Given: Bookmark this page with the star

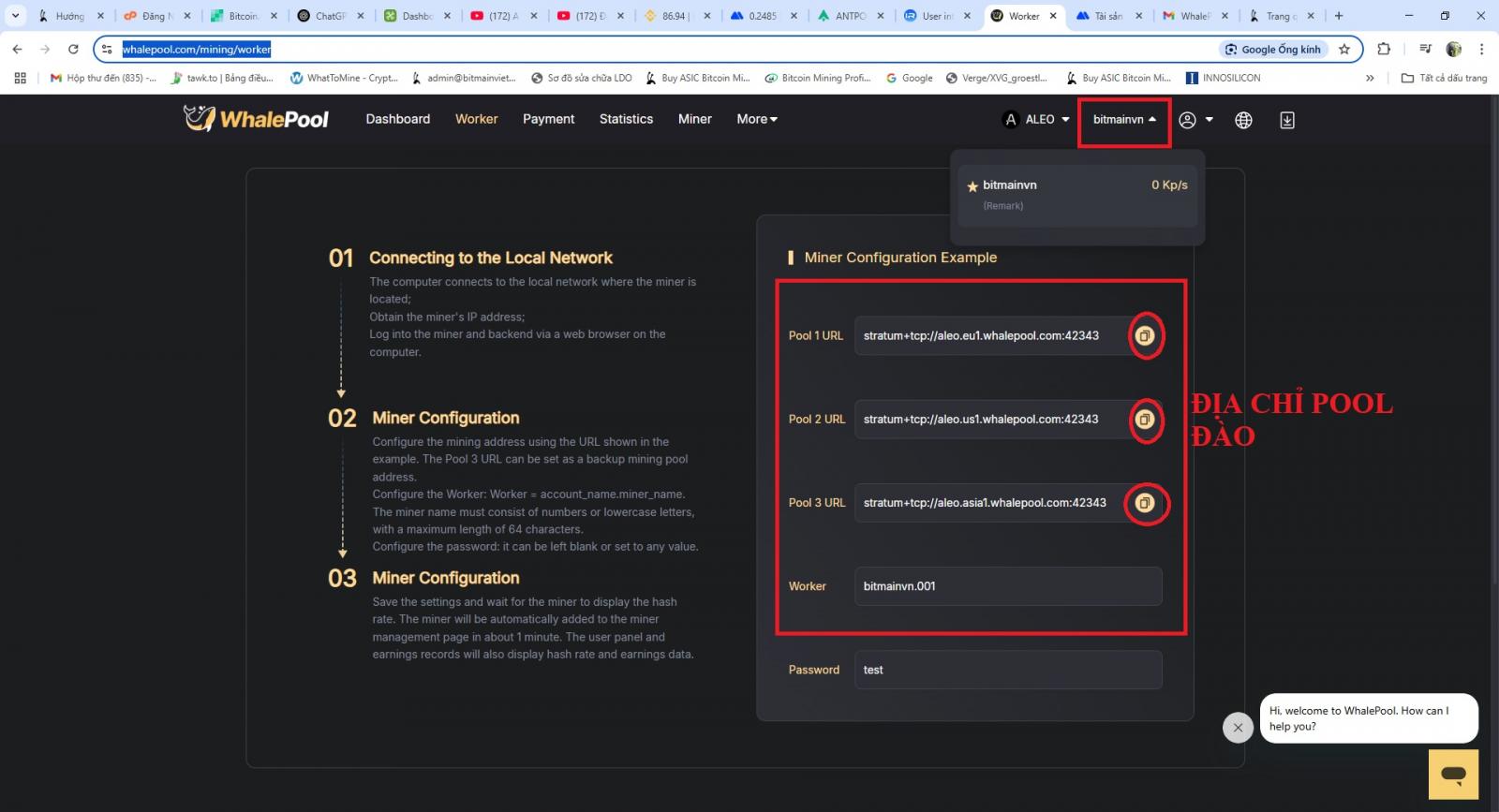Looking at the screenshot, I should [x=1344, y=49].
